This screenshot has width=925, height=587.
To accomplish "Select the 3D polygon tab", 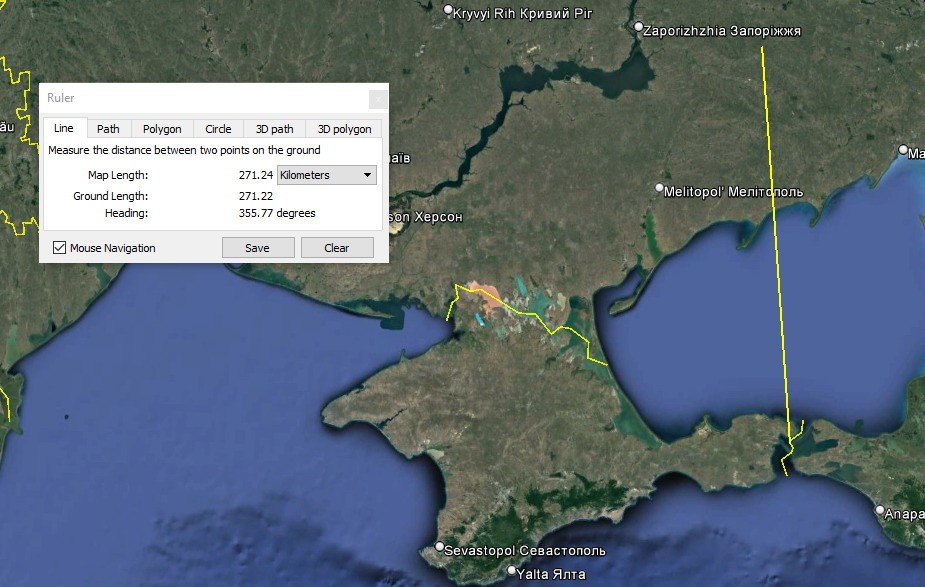I will [x=345, y=129].
